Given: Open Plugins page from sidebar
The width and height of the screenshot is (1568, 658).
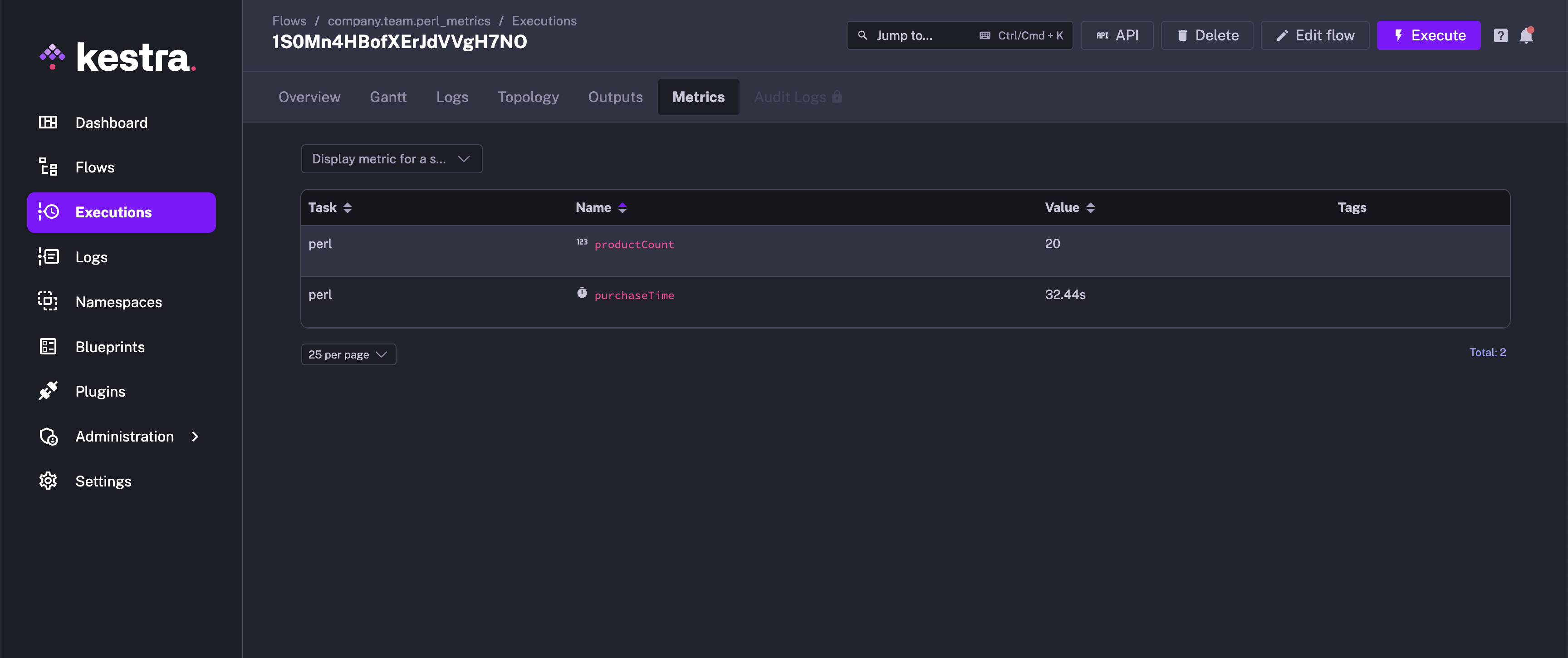Looking at the screenshot, I should coord(100,391).
